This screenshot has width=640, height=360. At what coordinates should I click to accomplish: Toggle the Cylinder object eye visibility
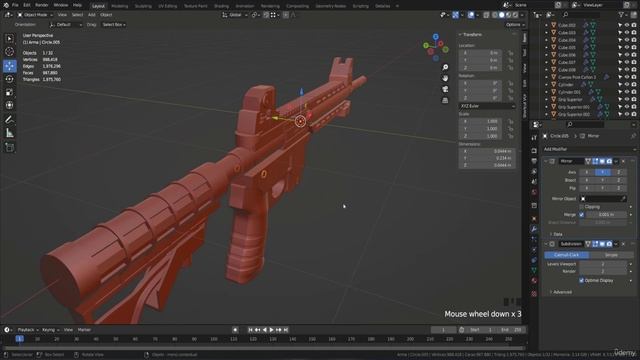coord(627,84)
